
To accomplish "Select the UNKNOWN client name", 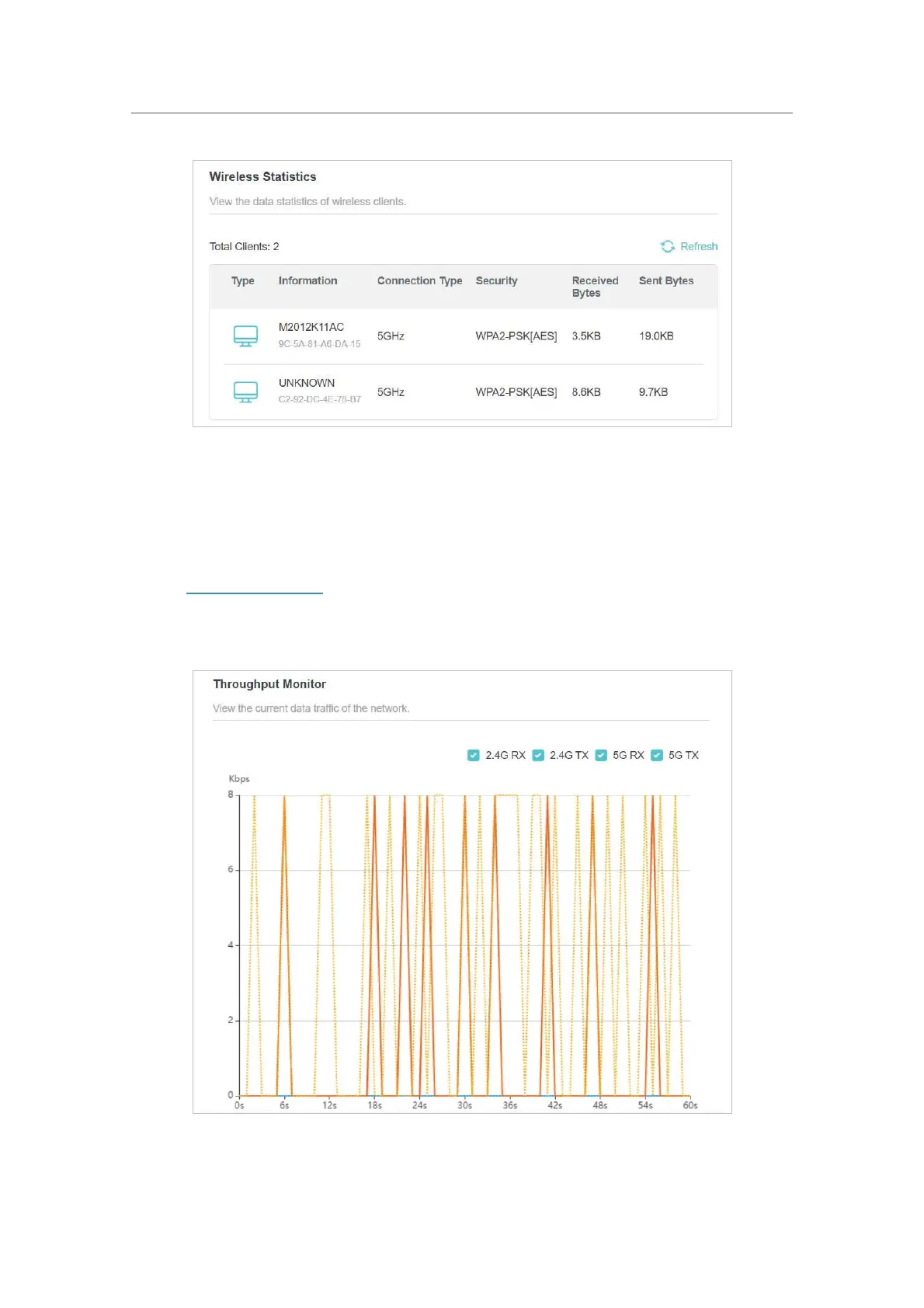I will pos(307,383).
